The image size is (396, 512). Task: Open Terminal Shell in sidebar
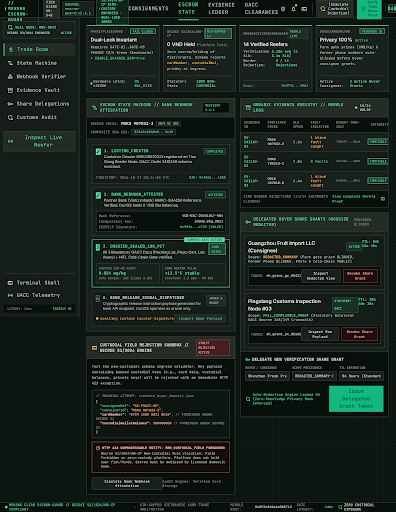(39, 283)
